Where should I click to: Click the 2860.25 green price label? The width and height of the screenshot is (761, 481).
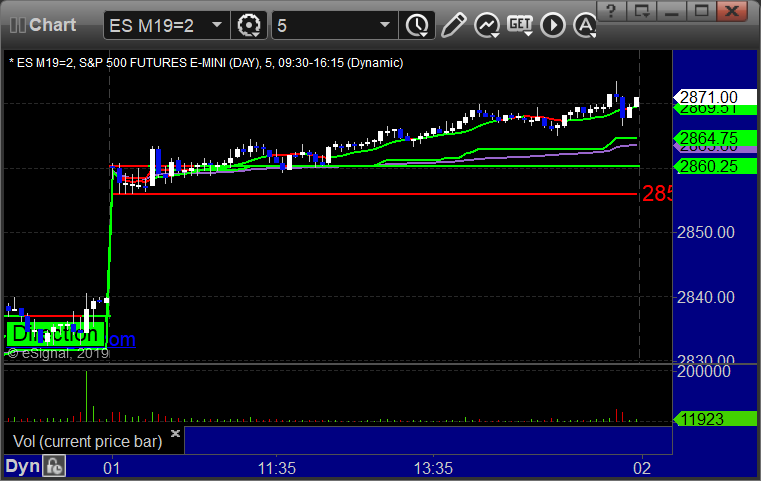click(x=714, y=166)
